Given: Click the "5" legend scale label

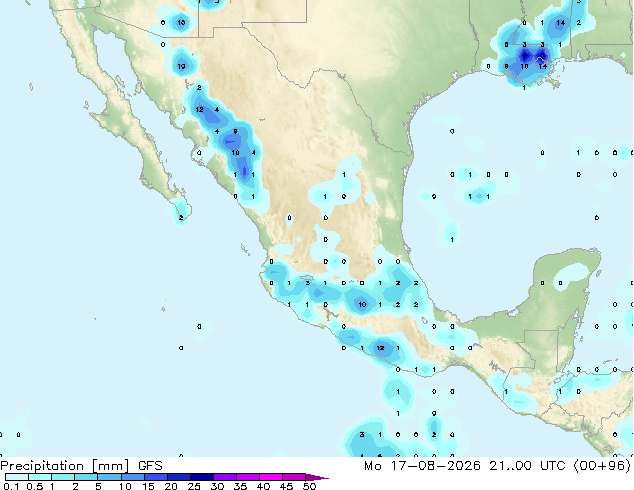Looking at the screenshot, I should tap(98, 486).
